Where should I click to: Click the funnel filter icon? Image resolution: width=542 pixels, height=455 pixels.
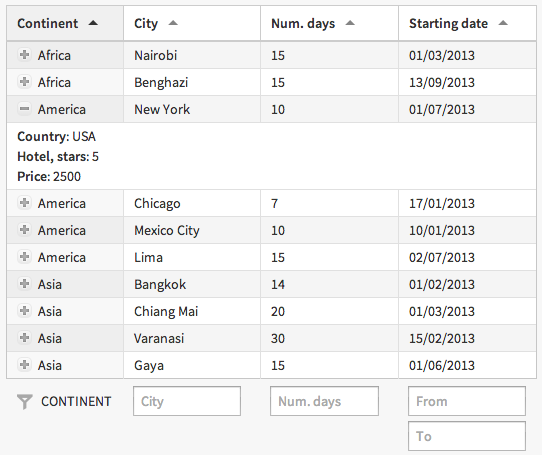click(x=25, y=401)
